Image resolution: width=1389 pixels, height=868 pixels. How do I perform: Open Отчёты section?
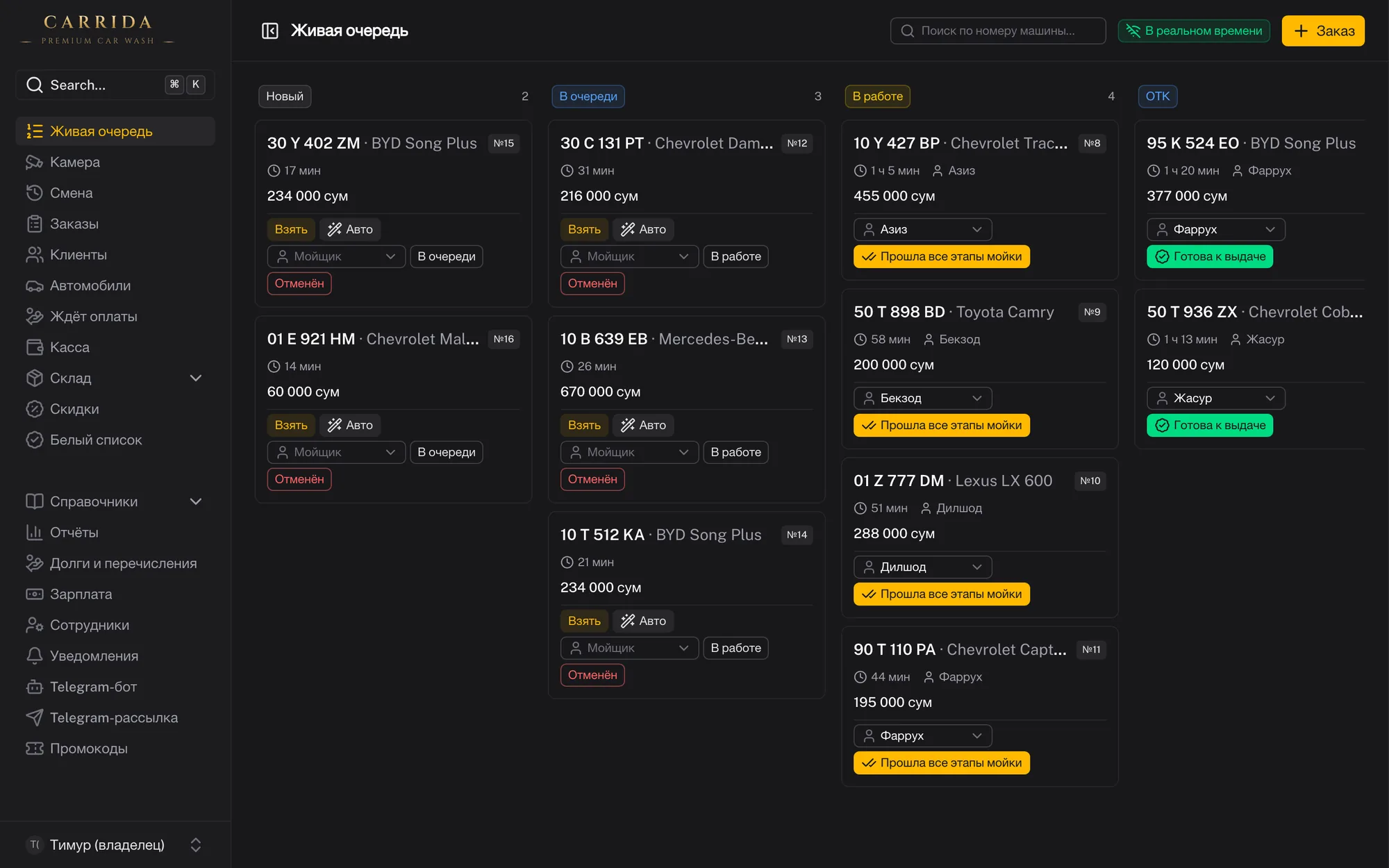[x=115, y=533]
